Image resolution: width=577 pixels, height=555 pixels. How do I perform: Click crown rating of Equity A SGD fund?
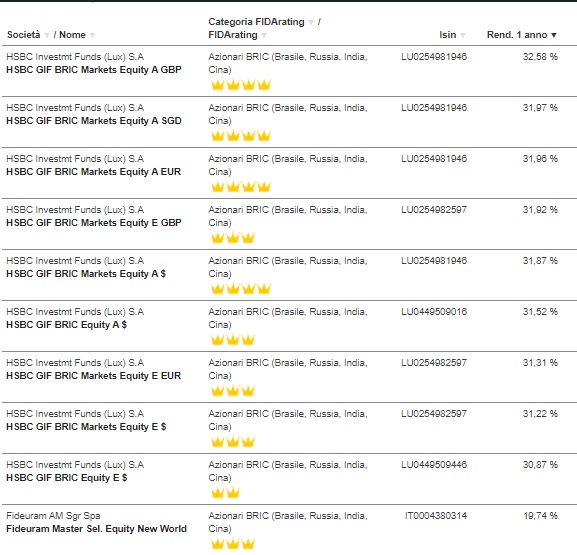241,136
